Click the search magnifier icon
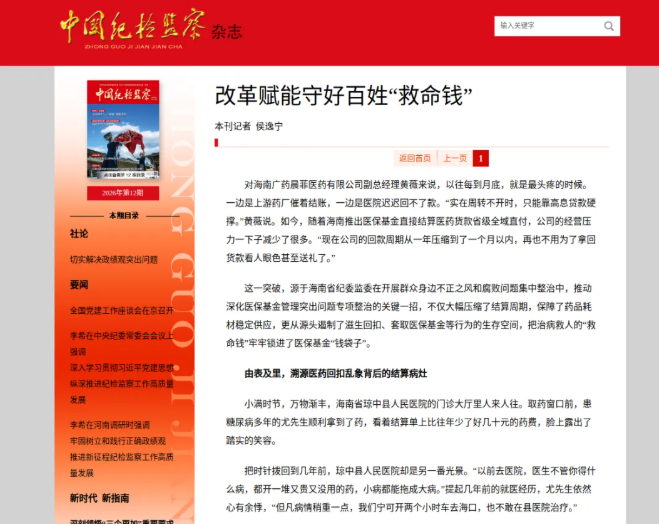Image resolution: width=659 pixels, height=524 pixels. (609, 26)
